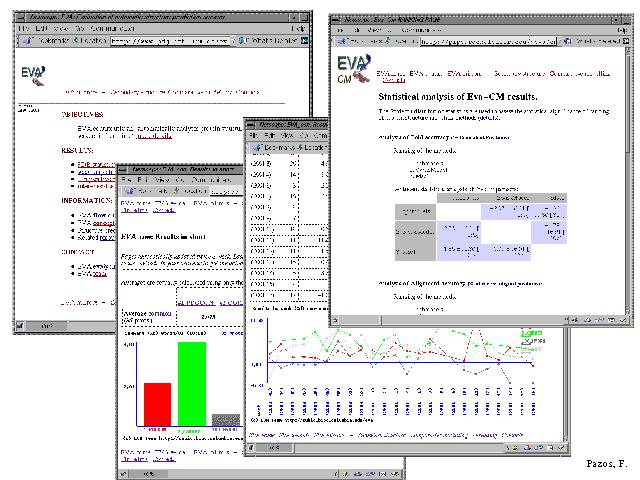This screenshot has width=640, height=480.
Task: Click the What's Related icon in the EVA main window
Action: [x=241, y=40]
